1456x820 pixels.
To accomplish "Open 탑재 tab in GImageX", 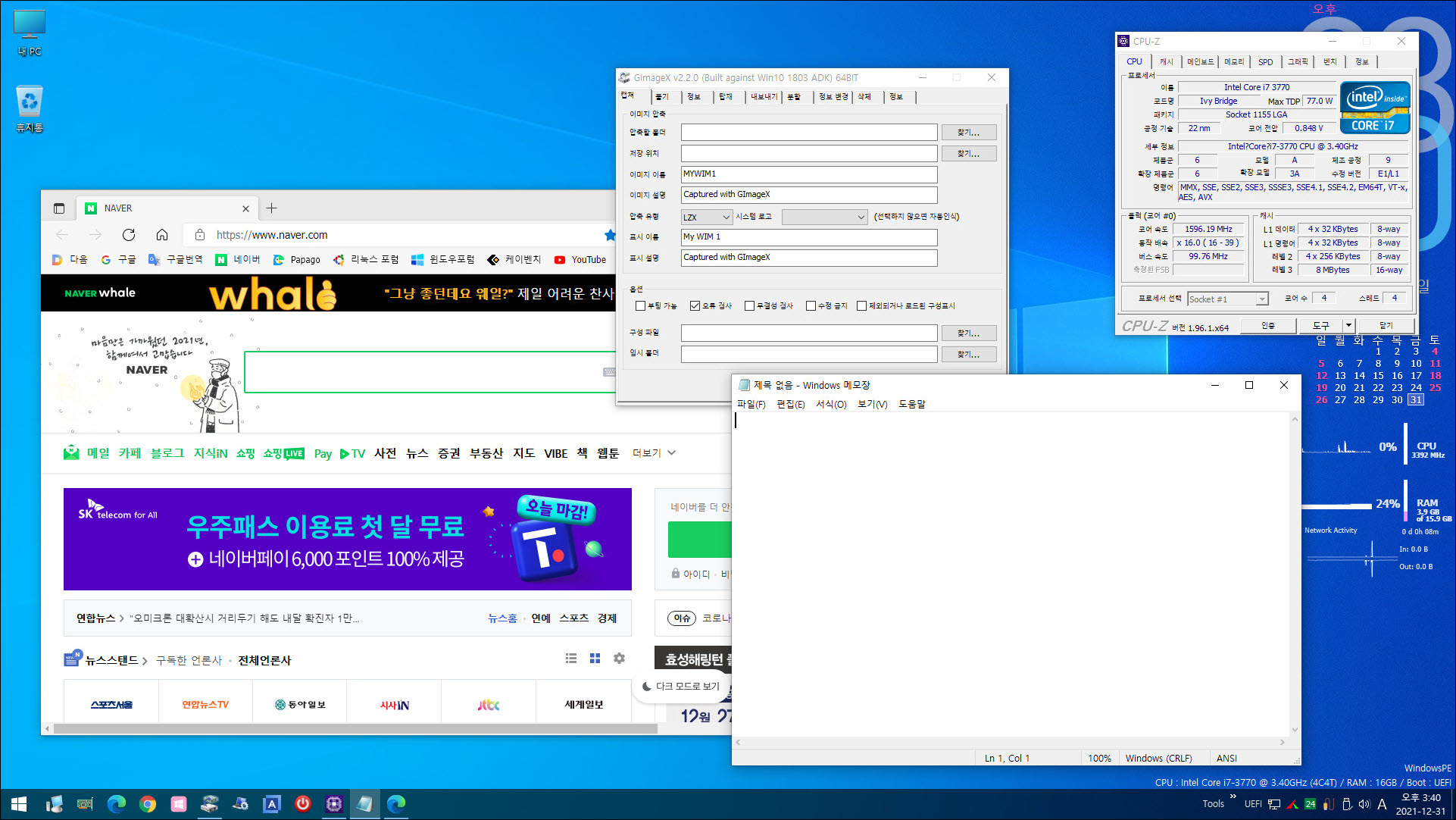I will coord(725,97).
